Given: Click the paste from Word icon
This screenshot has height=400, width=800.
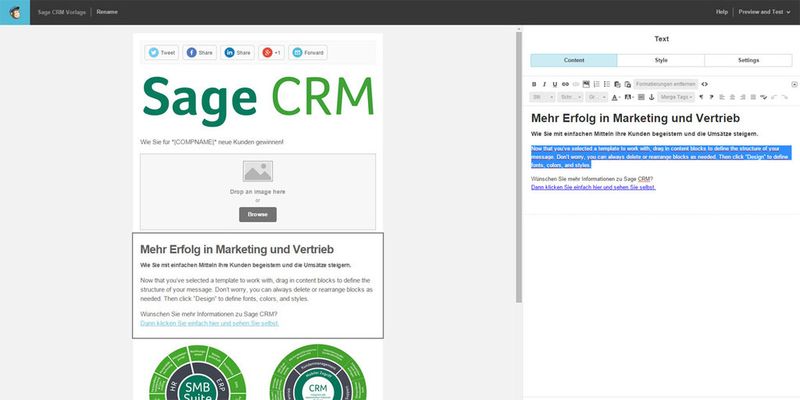Looking at the screenshot, I should click(628, 84).
